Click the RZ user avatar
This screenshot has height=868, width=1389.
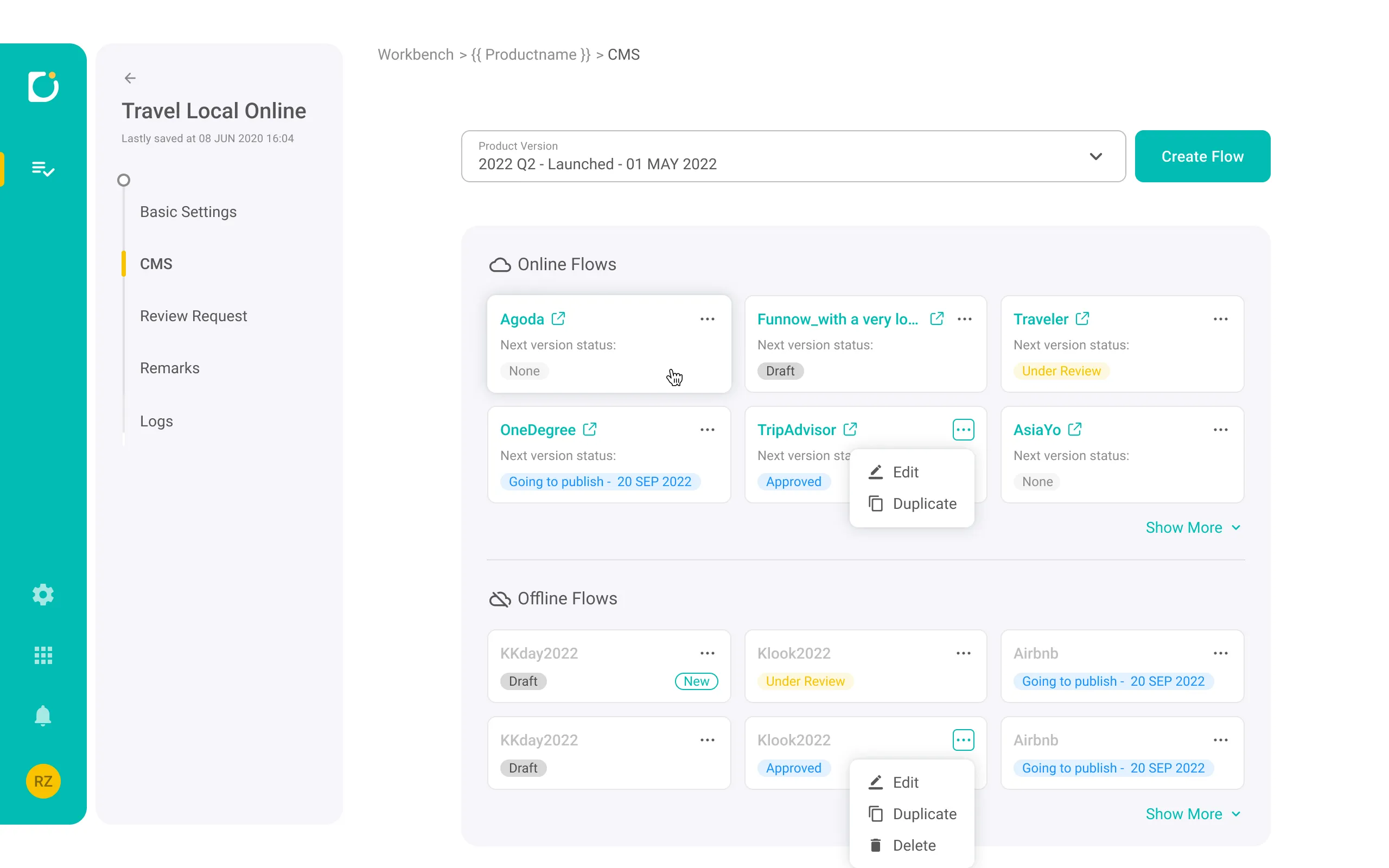[x=43, y=781]
